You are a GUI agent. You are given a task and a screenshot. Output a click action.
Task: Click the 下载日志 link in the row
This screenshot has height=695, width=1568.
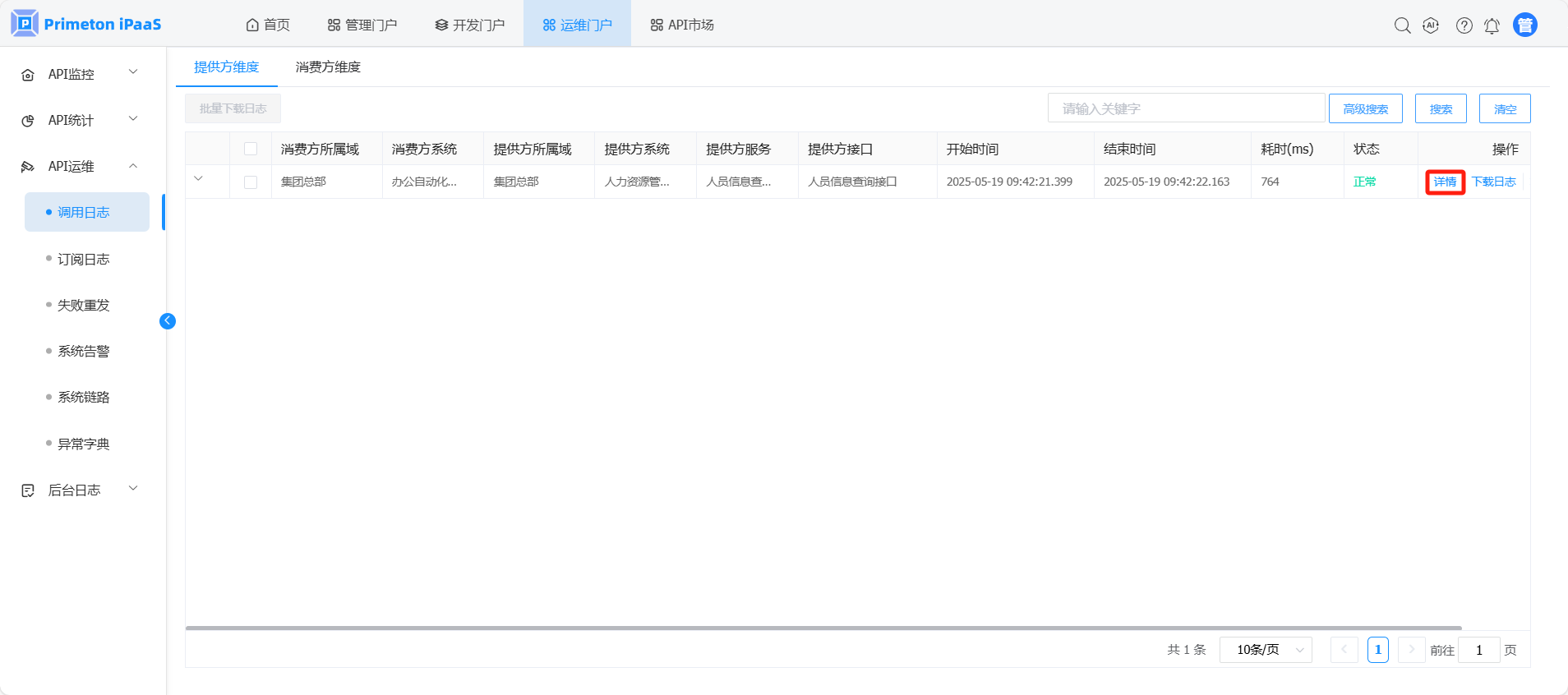[1493, 182]
